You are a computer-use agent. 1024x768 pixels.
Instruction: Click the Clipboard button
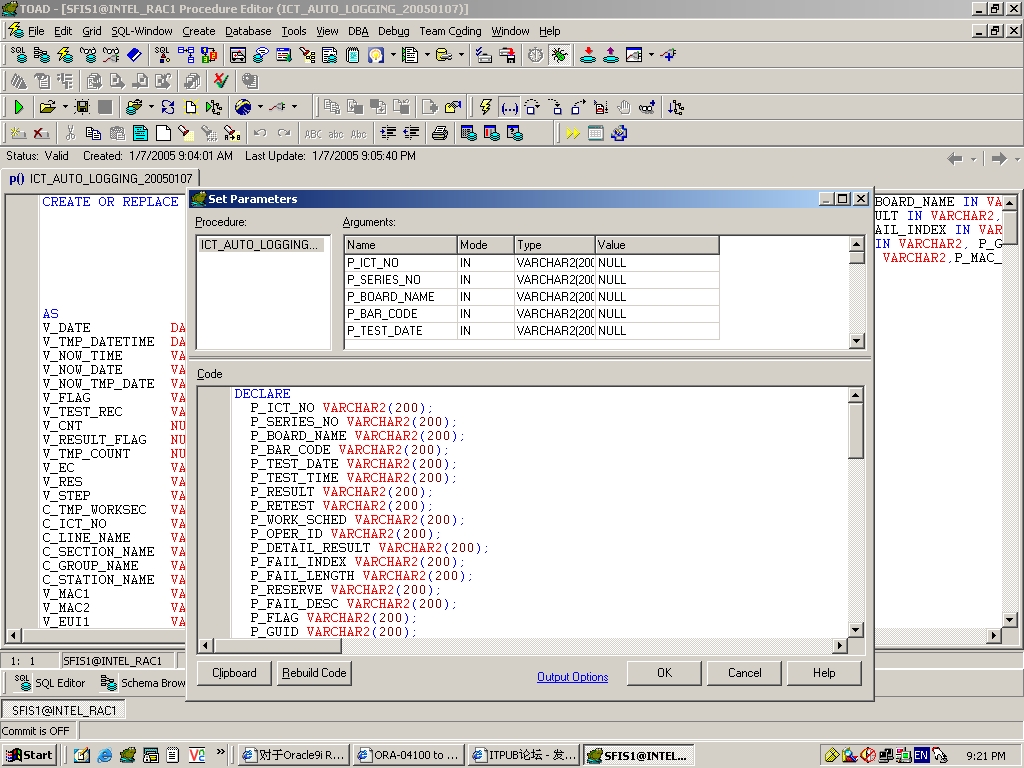(234, 673)
